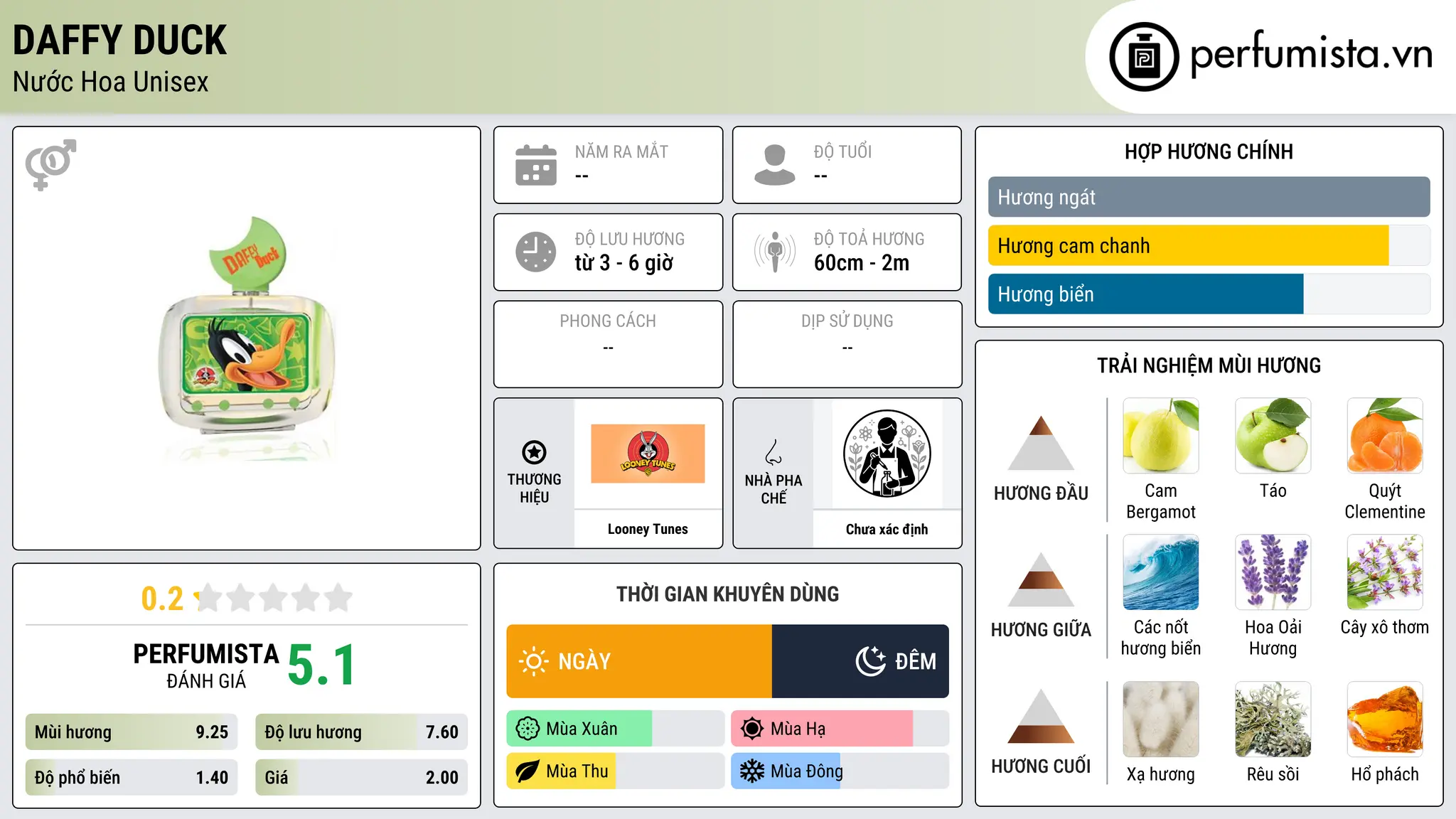Select the Táo green apple note image
The image size is (1456, 819).
pyautogui.click(x=1273, y=436)
